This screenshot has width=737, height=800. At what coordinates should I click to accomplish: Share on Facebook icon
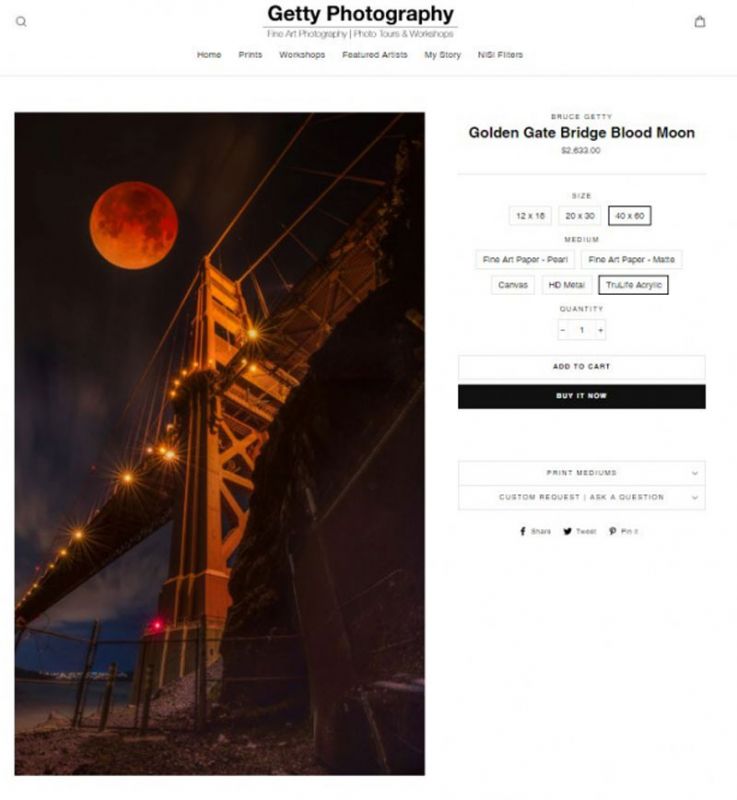coord(523,531)
